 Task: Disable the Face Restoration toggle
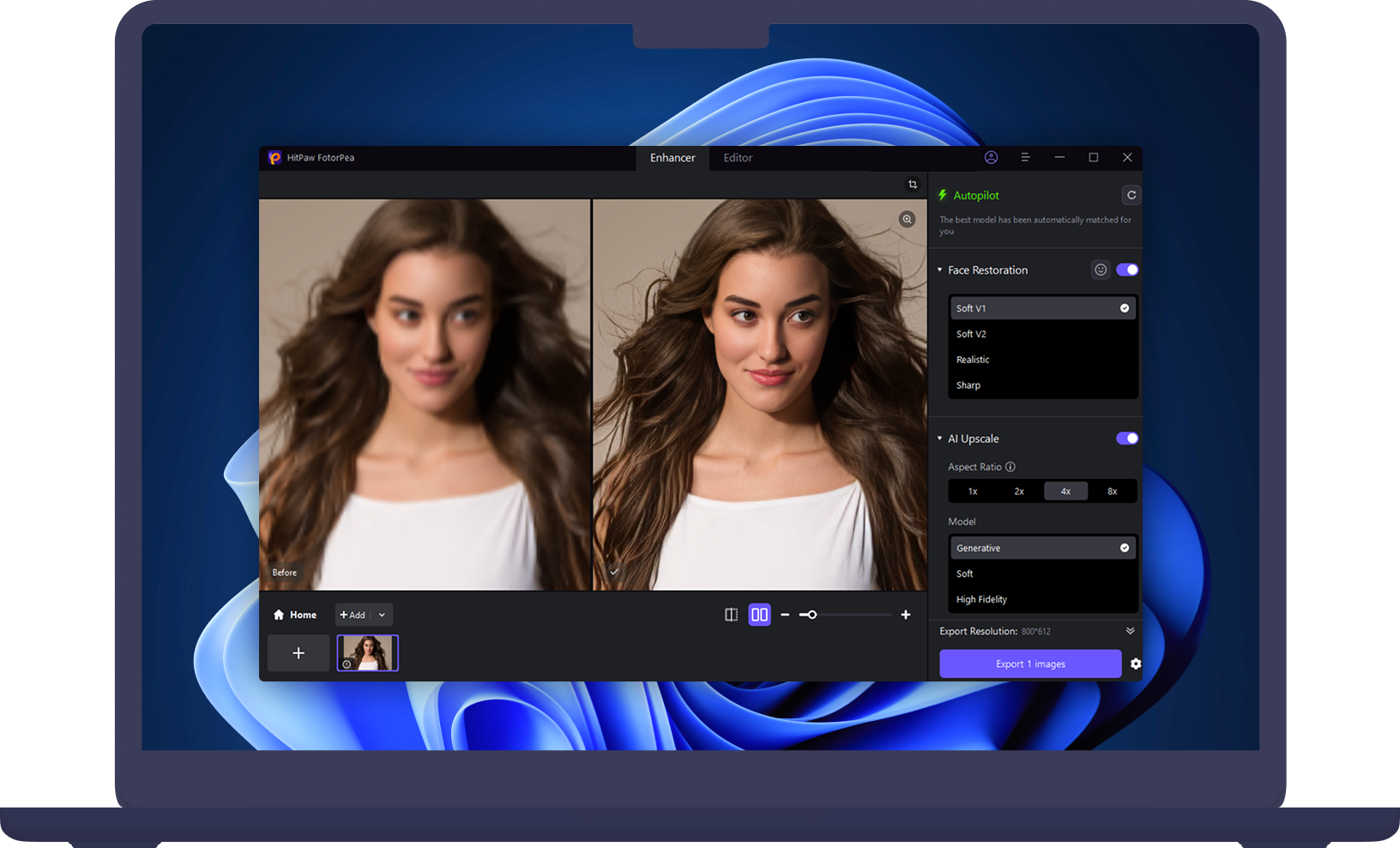point(1126,270)
